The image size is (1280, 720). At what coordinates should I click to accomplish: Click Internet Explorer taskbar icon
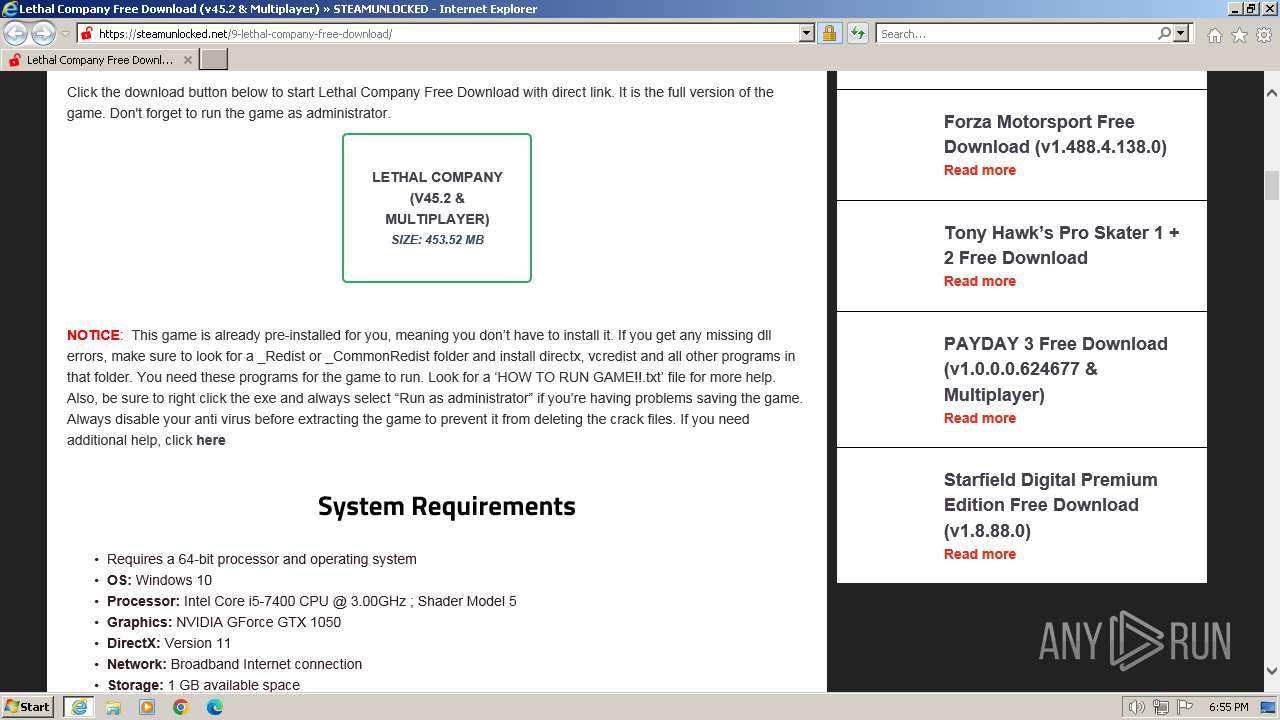(x=78, y=707)
